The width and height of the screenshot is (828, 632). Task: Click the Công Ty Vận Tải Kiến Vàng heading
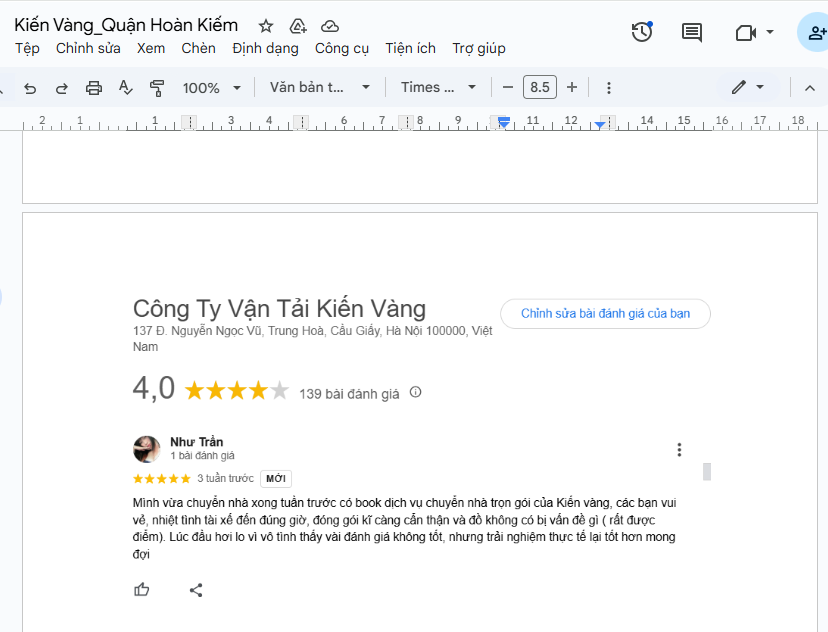279,309
